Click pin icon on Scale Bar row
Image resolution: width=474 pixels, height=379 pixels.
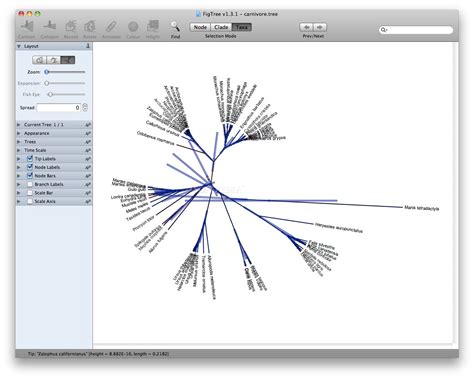88,193
